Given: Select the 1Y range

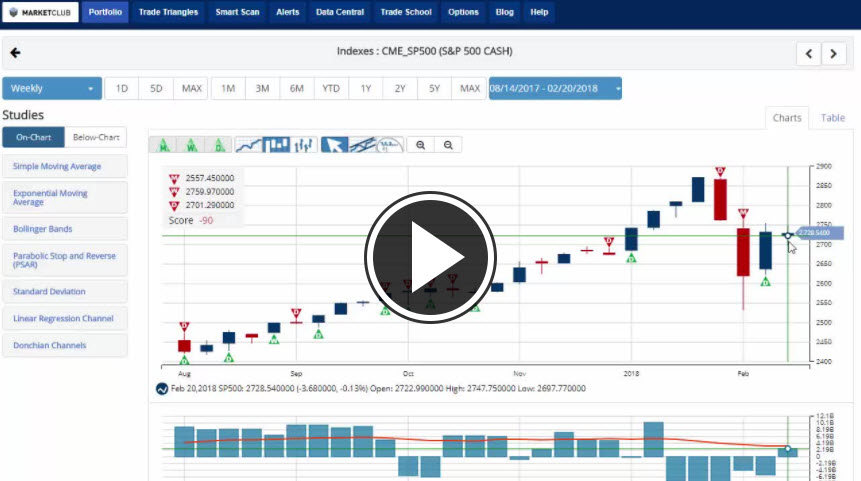Looking at the screenshot, I should [x=366, y=88].
